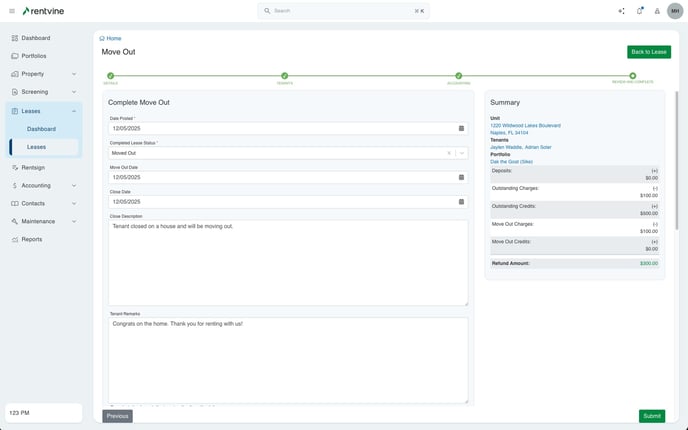Image resolution: width=688 pixels, height=430 pixels.
Task: Open the Date Posted calendar picker
Action: [461, 128]
